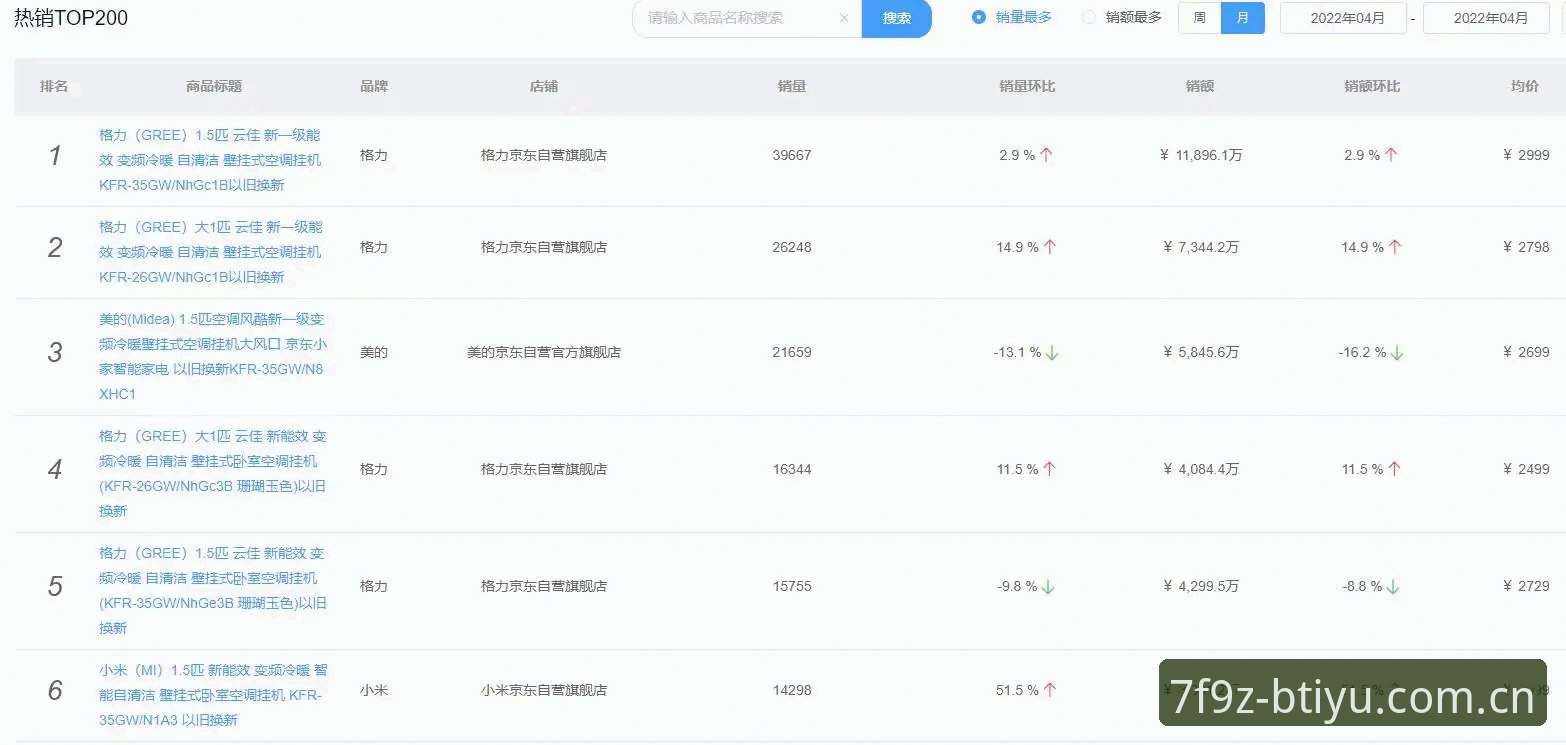Click brand cell 小米
The image size is (1566, 745).
pyautogui.click(x=374, y=690)
